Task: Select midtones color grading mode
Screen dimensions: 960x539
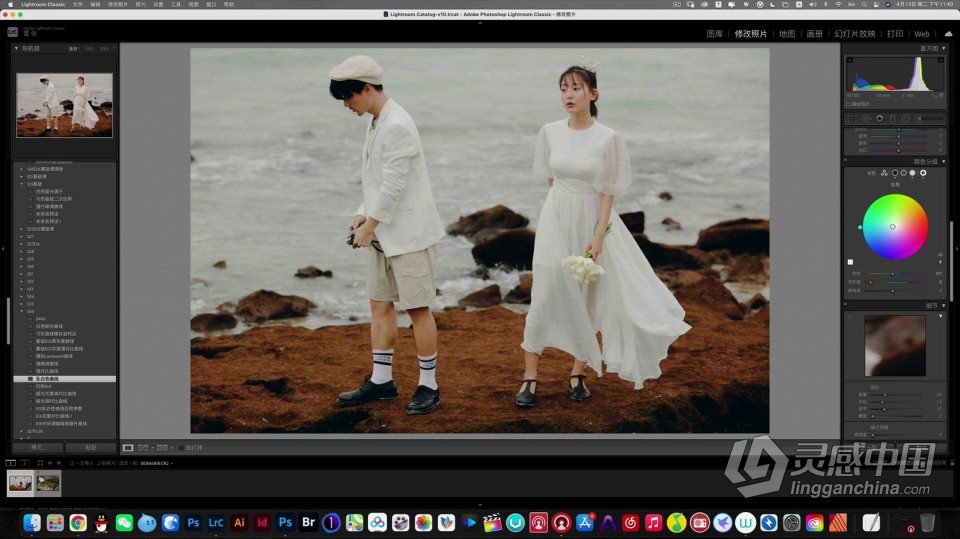Action: coord(904,173)
